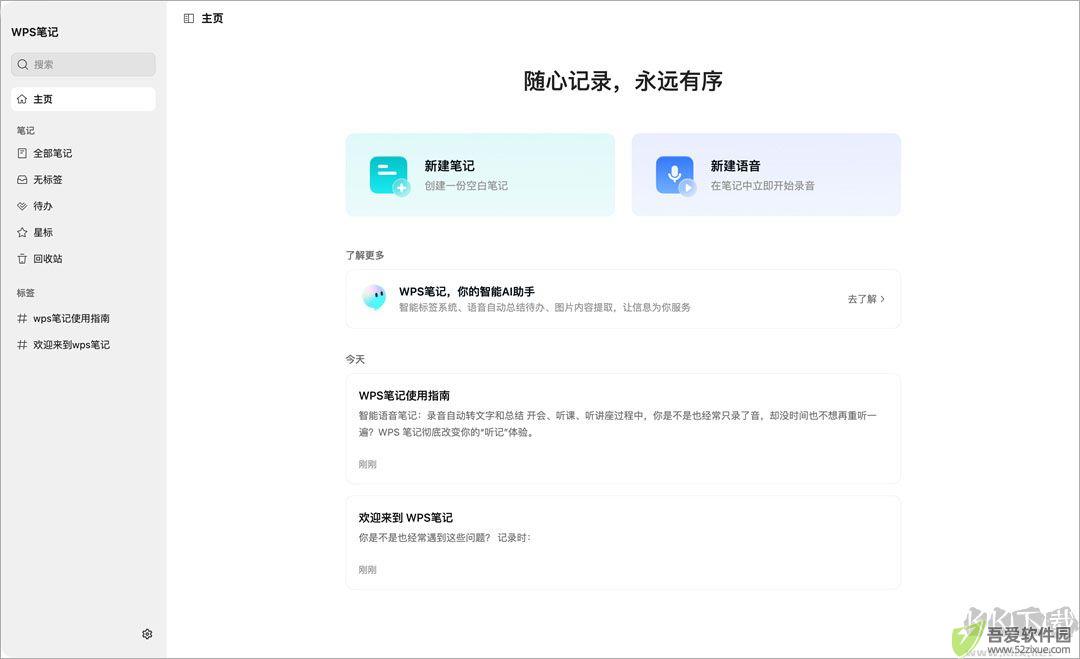This screenshot has width=1080, height=659.
Task: Click the AI assistant mascot icon
Action: (374, 297)
